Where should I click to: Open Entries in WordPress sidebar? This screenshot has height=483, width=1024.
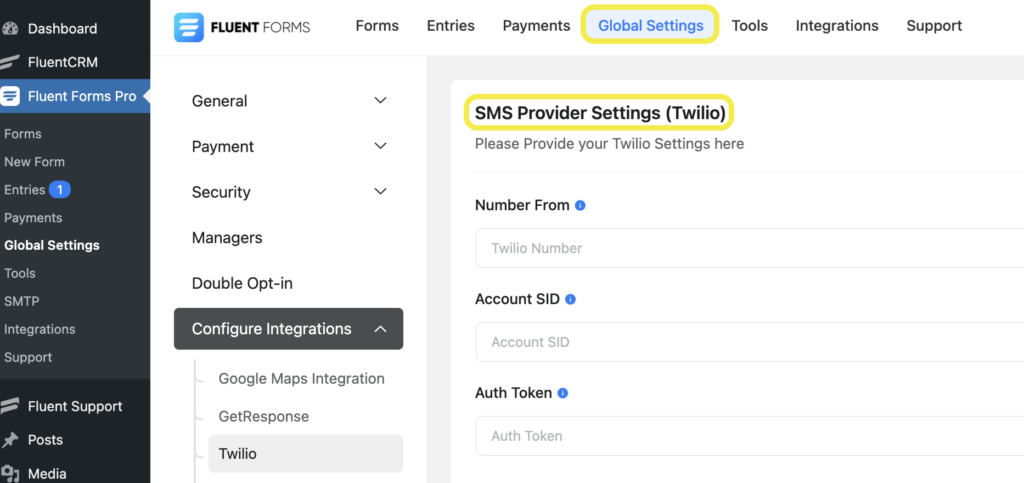[x=24, y=190]
